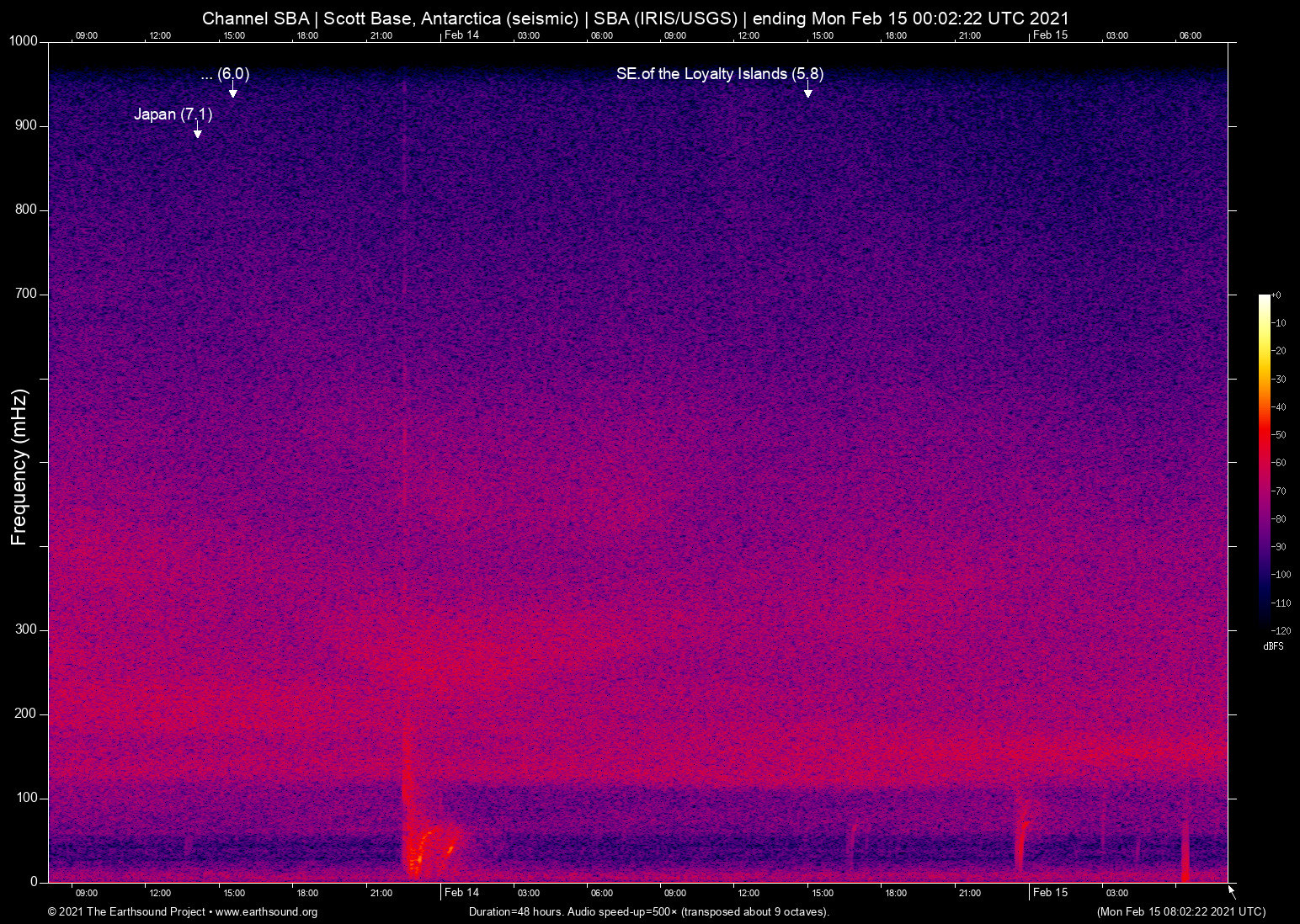Click the Duration=48 hours footer text
The image size is (1300, 924).
click(x=648, y=912)
